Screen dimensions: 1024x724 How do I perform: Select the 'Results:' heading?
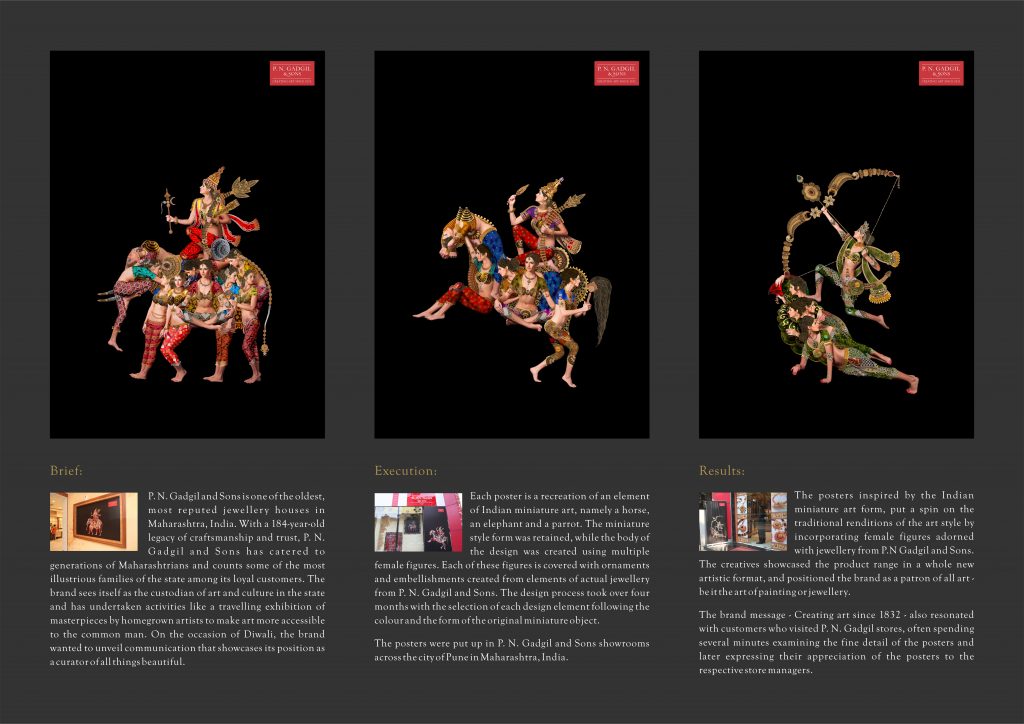722,471
